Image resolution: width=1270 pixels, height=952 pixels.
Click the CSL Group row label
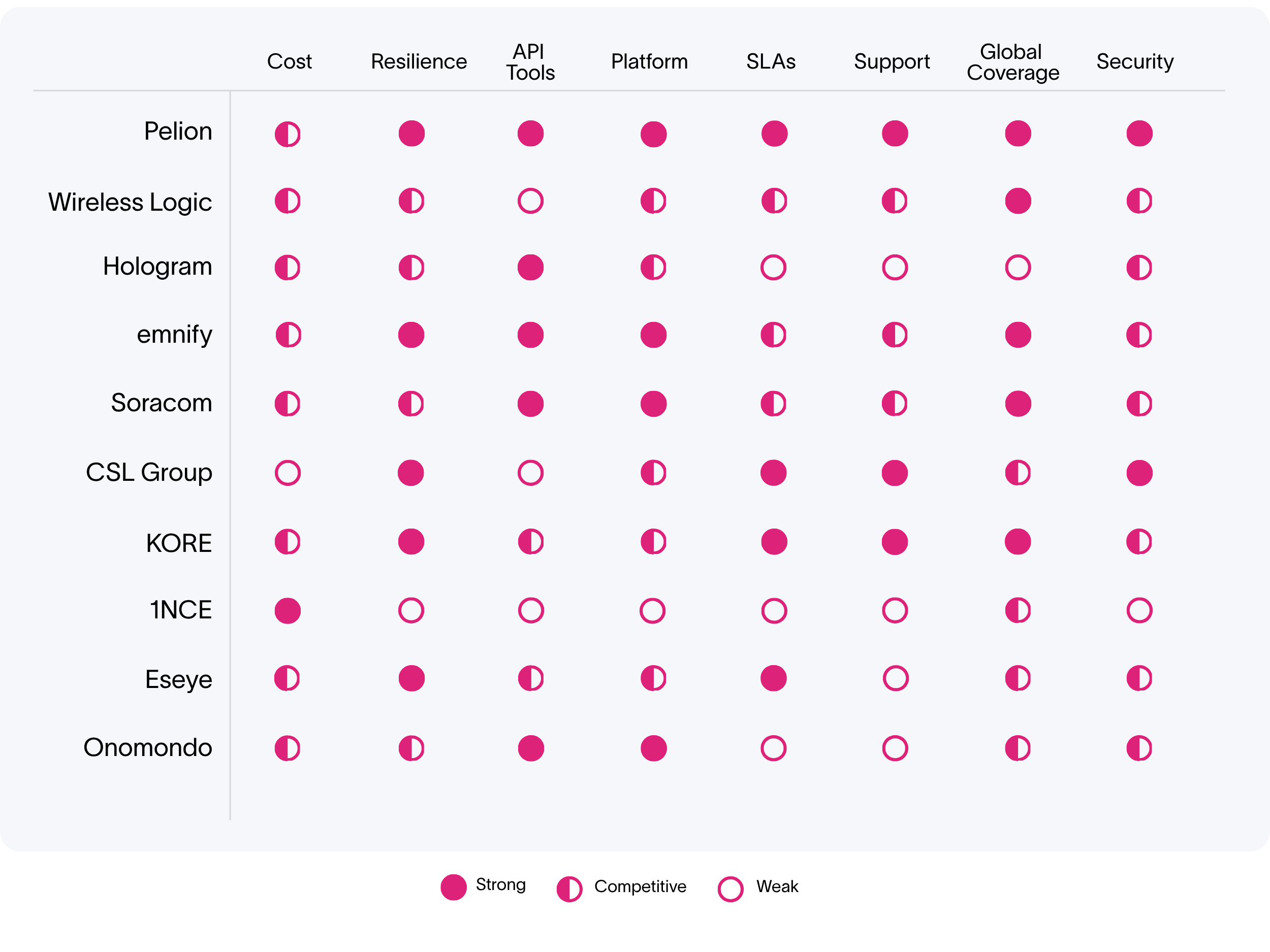[x=149, y=472]
